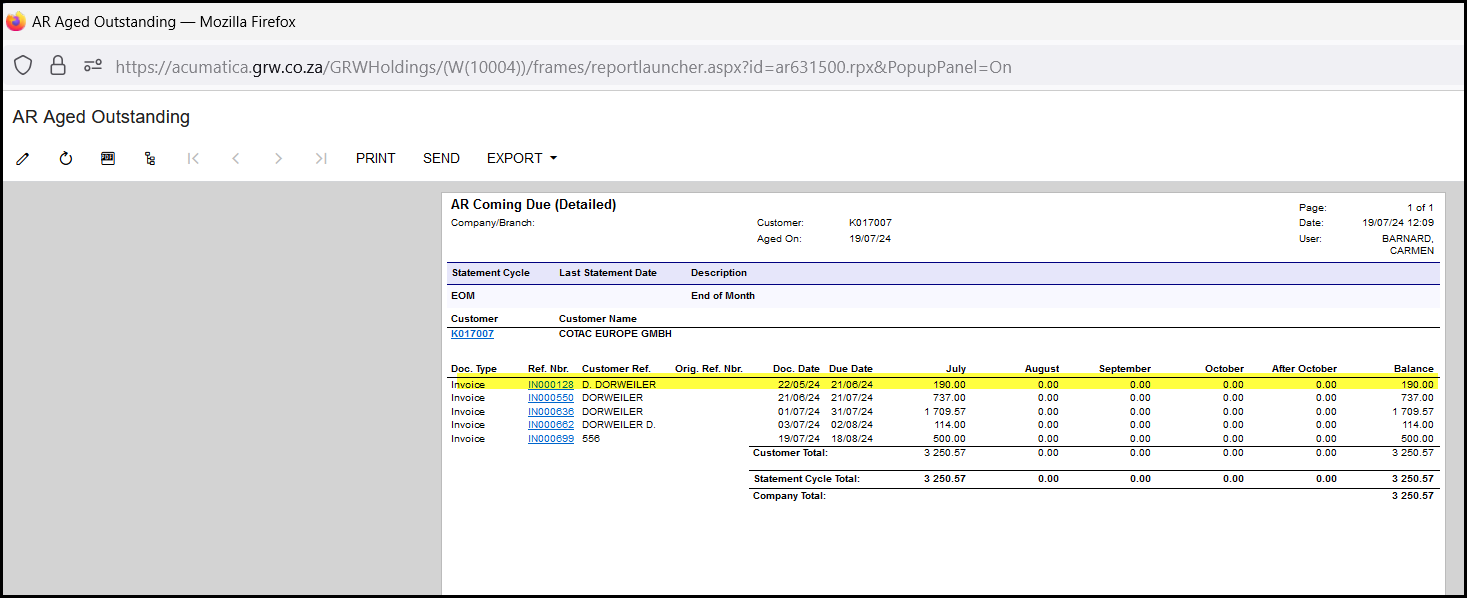Click the PRINT button
Viewport: 1467px width, 598px height.
375,158
